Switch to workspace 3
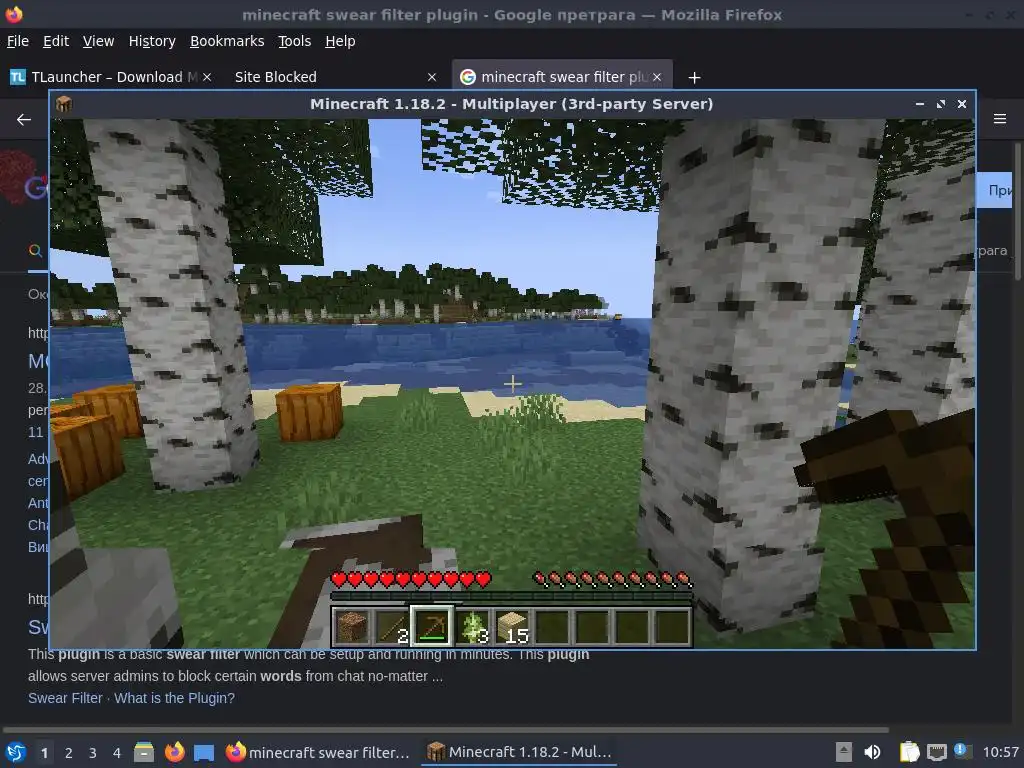1024x768 pixels. pos(93,753)
